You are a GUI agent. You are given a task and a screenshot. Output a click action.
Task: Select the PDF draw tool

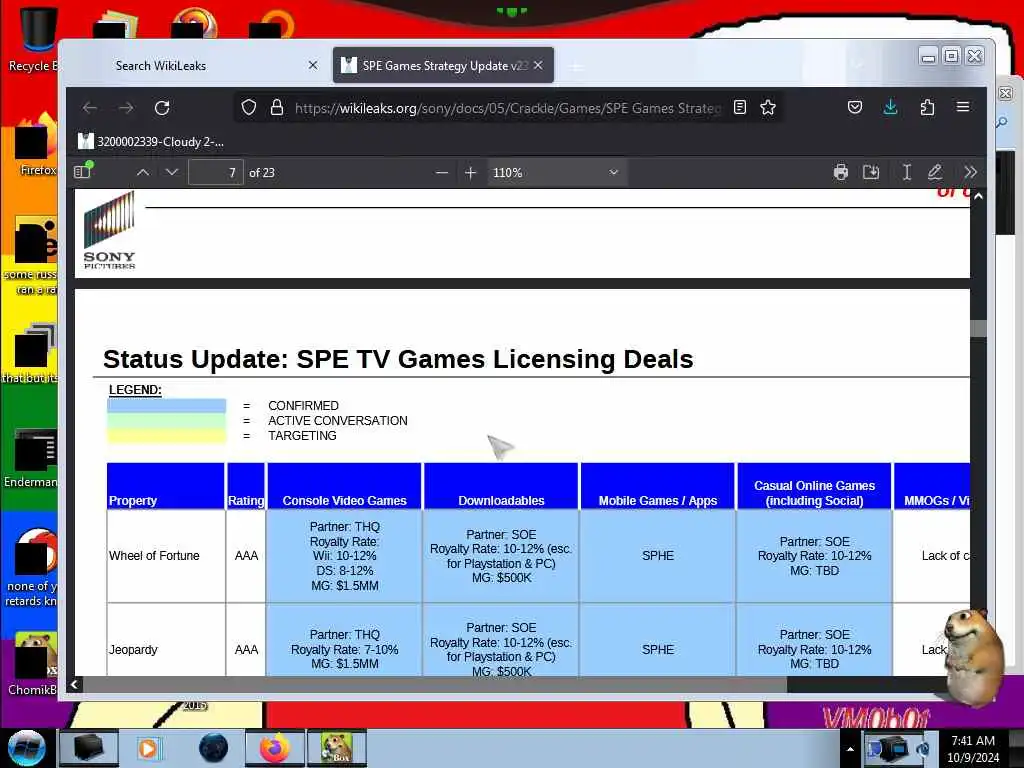pos(935,172)
